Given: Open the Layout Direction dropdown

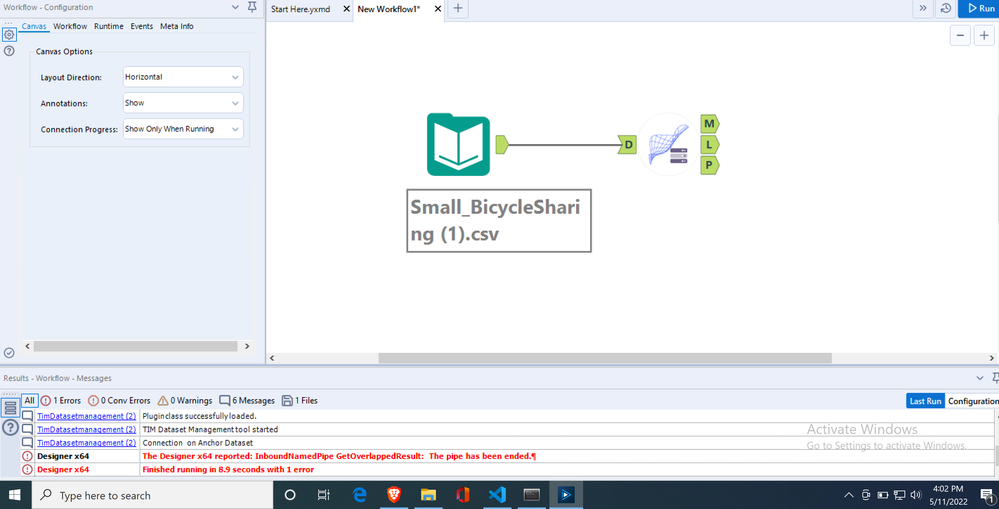Looking at the screenshot, I should point(183,77).
